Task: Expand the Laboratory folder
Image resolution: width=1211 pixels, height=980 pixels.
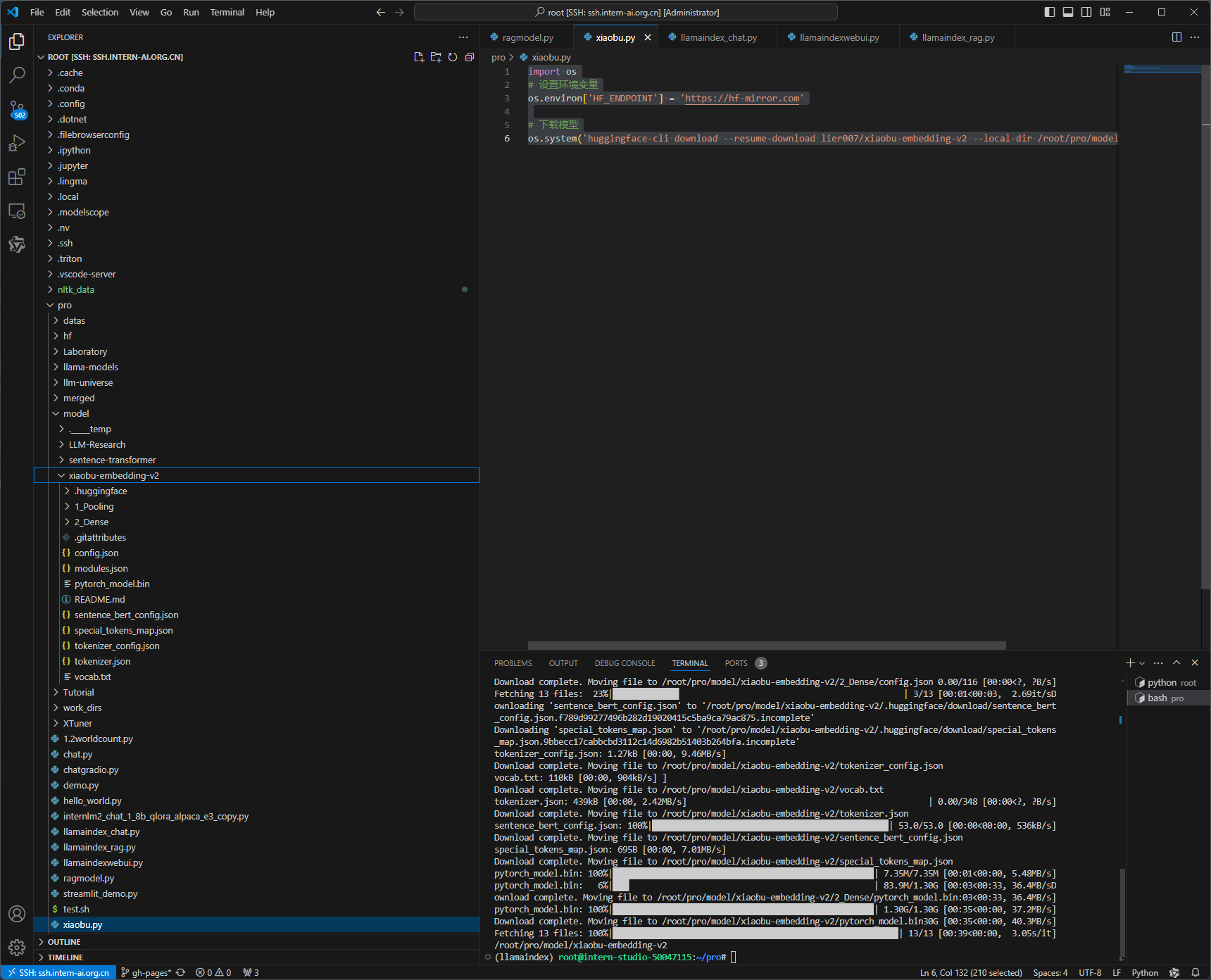Action: tap(85, 351)
